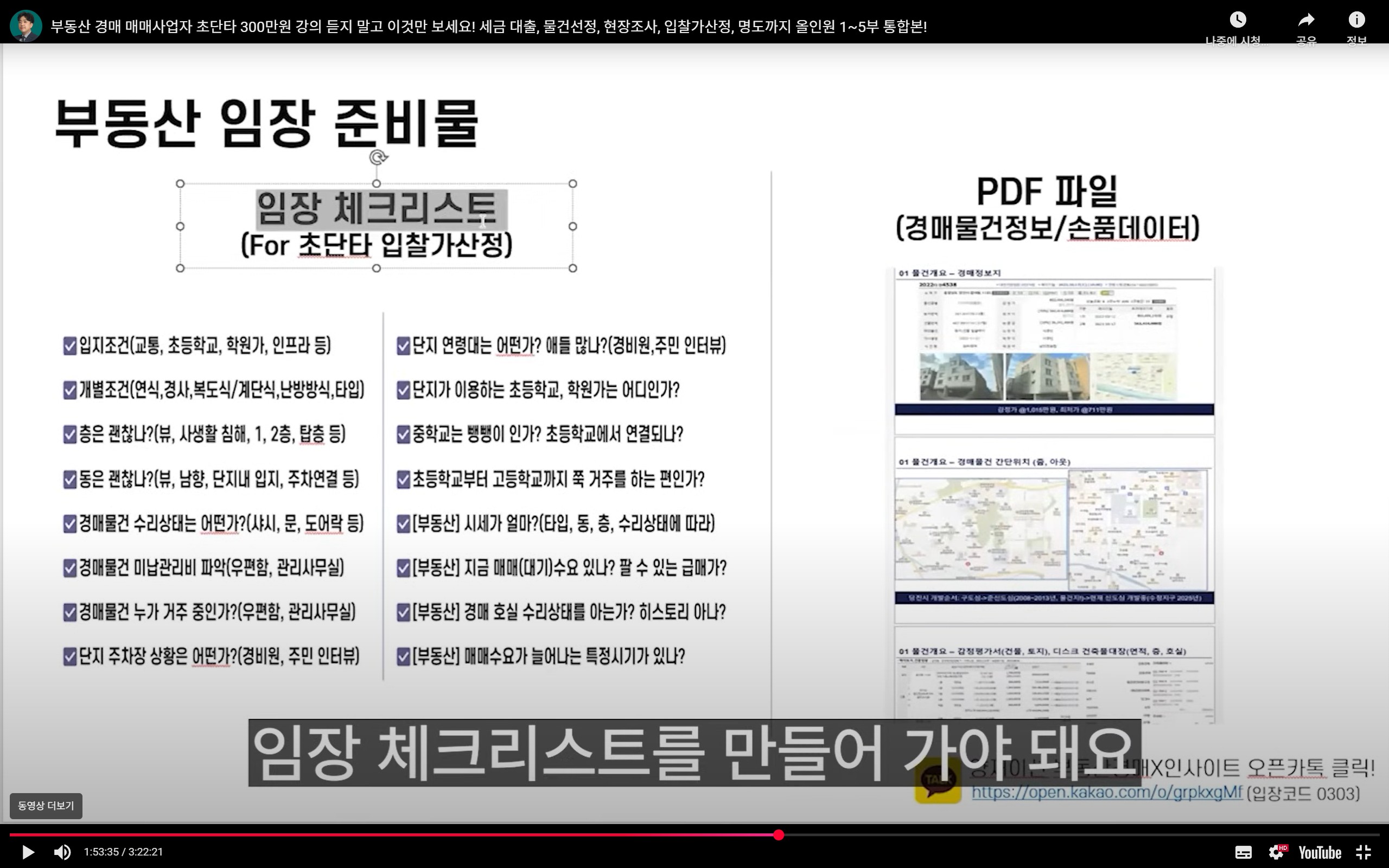Viewport: 1389px width, 868px height.
Task: Click checkbox next to 중학교는 뺑뺑이 인가
Action: [x=403, y=434]
